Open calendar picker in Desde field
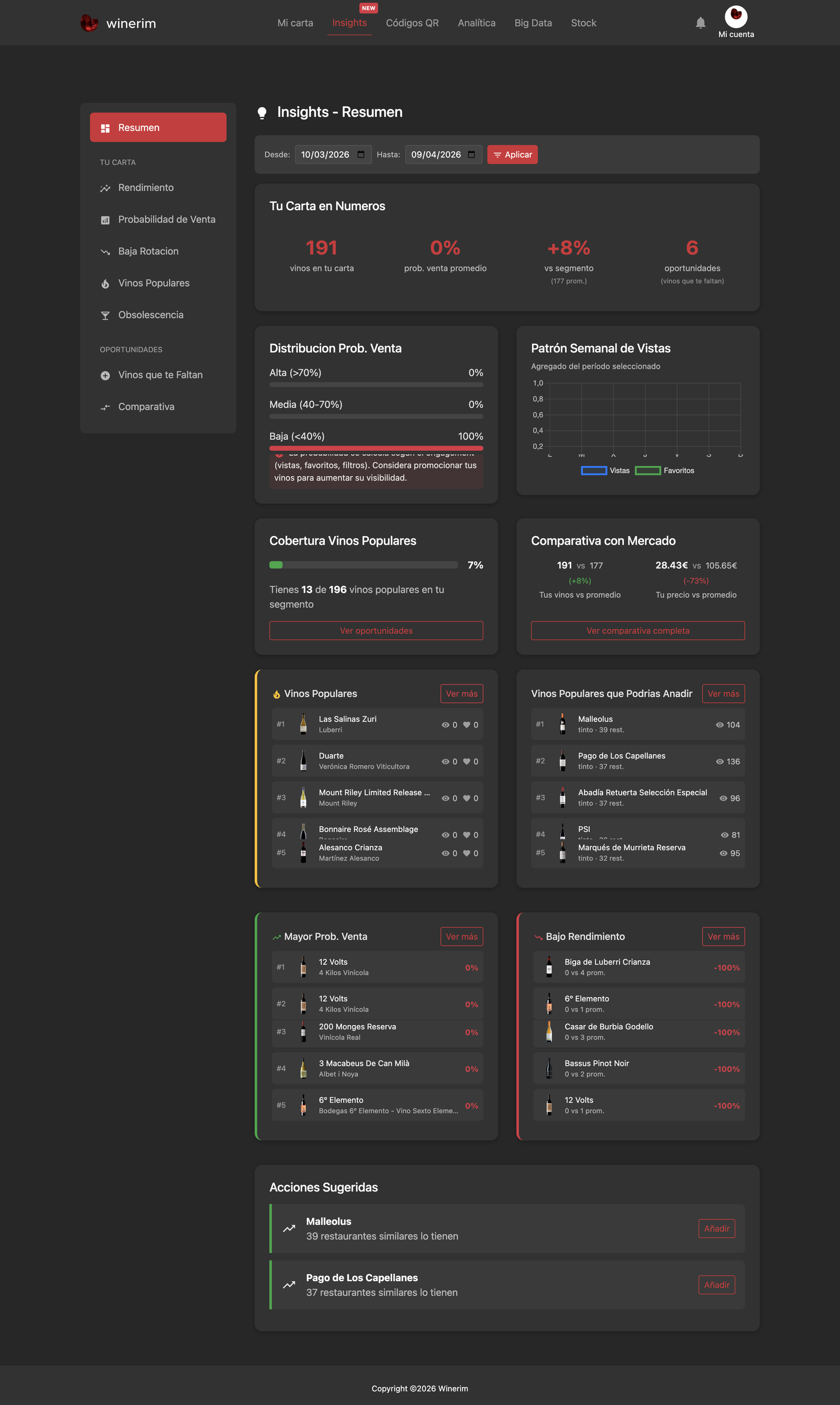The height and width of the screenshot is (1405, 840). click(361, 155)
